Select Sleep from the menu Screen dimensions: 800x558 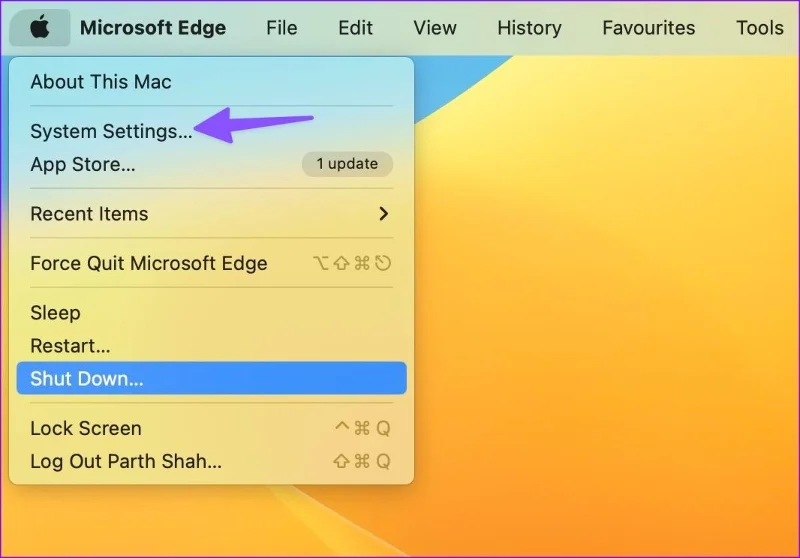pyautogui.click(x=211, y=313)
